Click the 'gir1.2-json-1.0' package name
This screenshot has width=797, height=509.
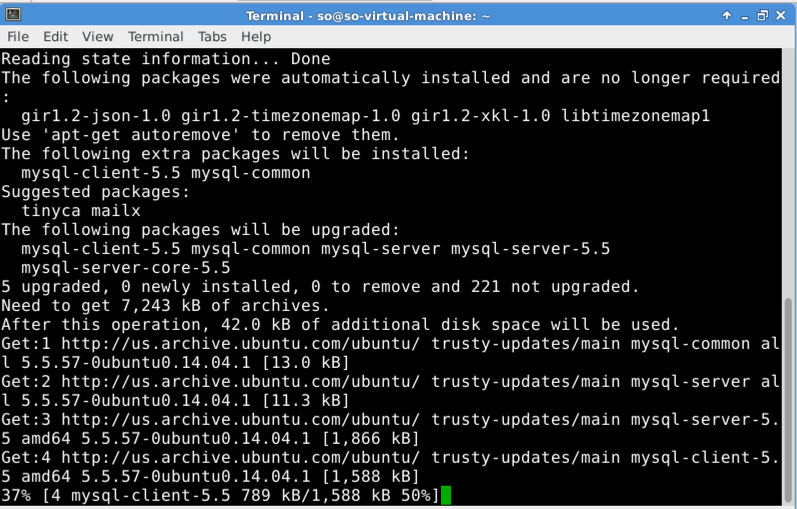96,116
